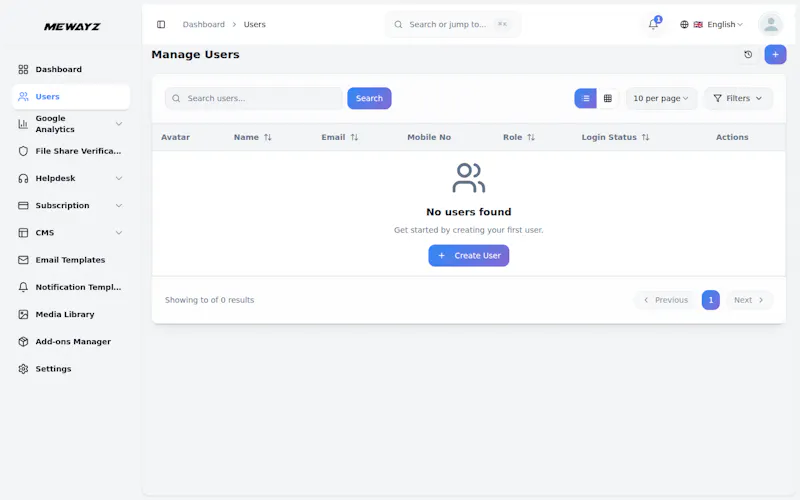Switch to list view

[x=585, y=98]
